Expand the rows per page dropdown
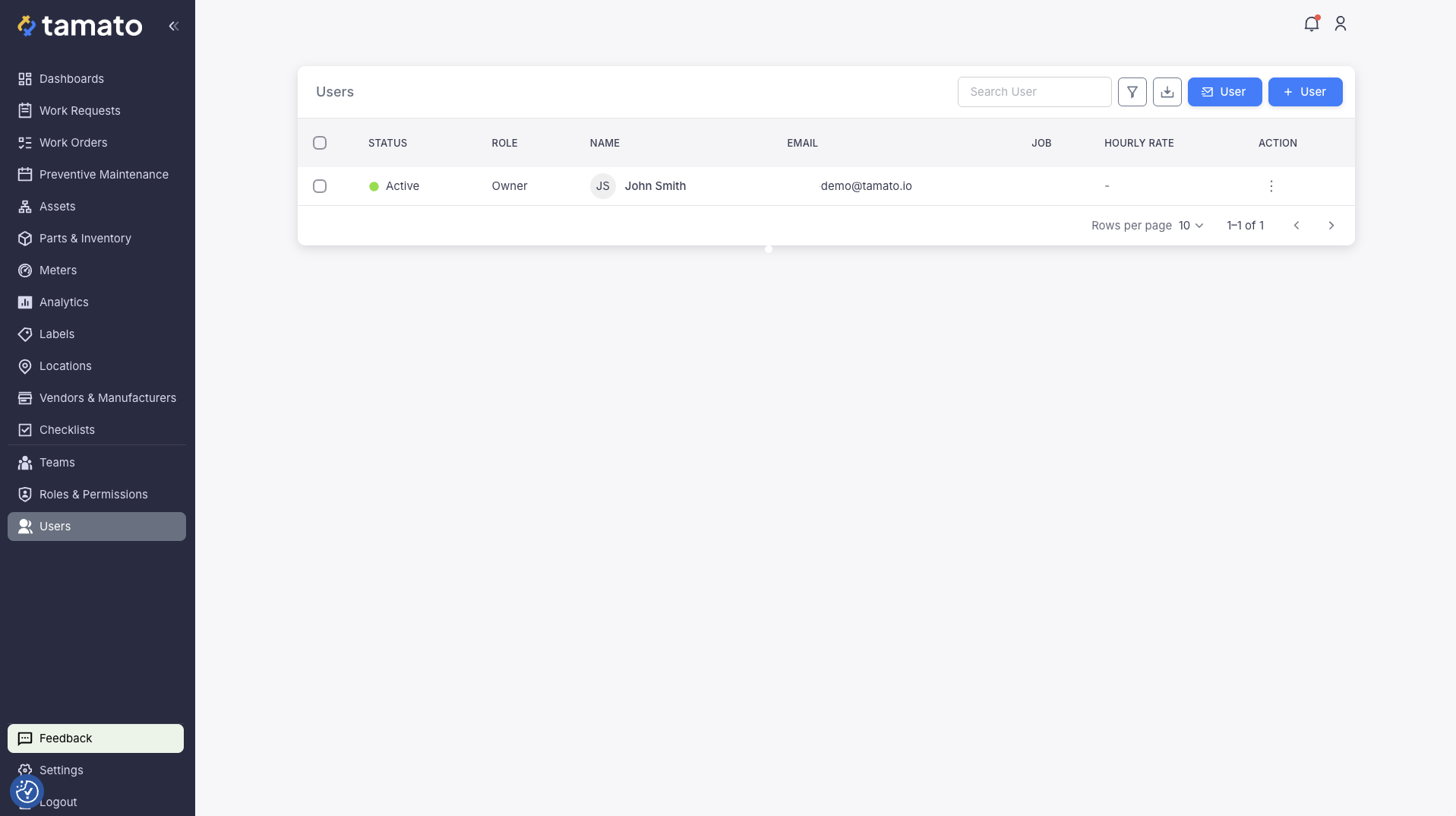Image resolution: width=1456 pixels, height=816 pixels. point(1191,226)
